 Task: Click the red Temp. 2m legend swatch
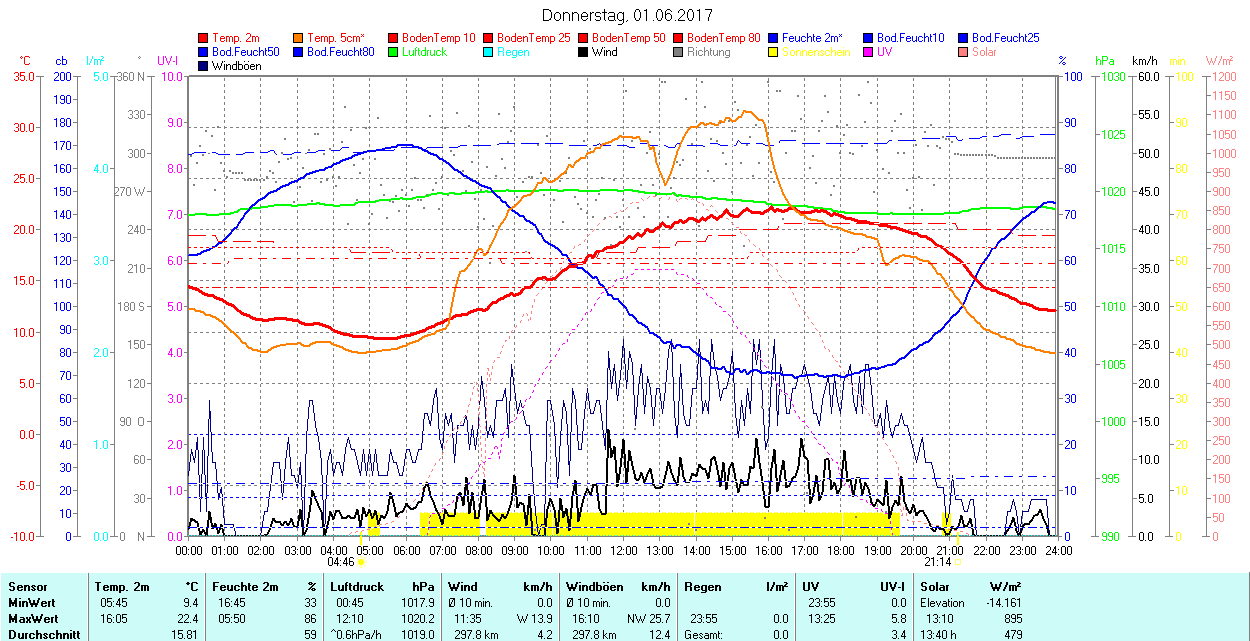204,38
